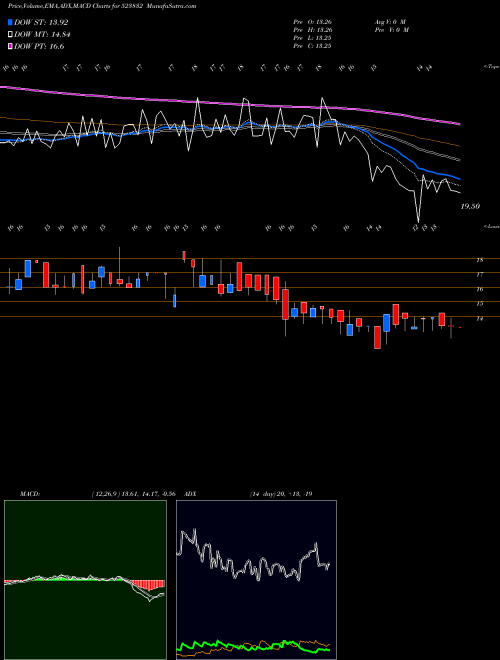Screen dimensions: 500x660
Task: Select the 'DOW PT: 16.6' legend text
Action: [x=39, y=46]
